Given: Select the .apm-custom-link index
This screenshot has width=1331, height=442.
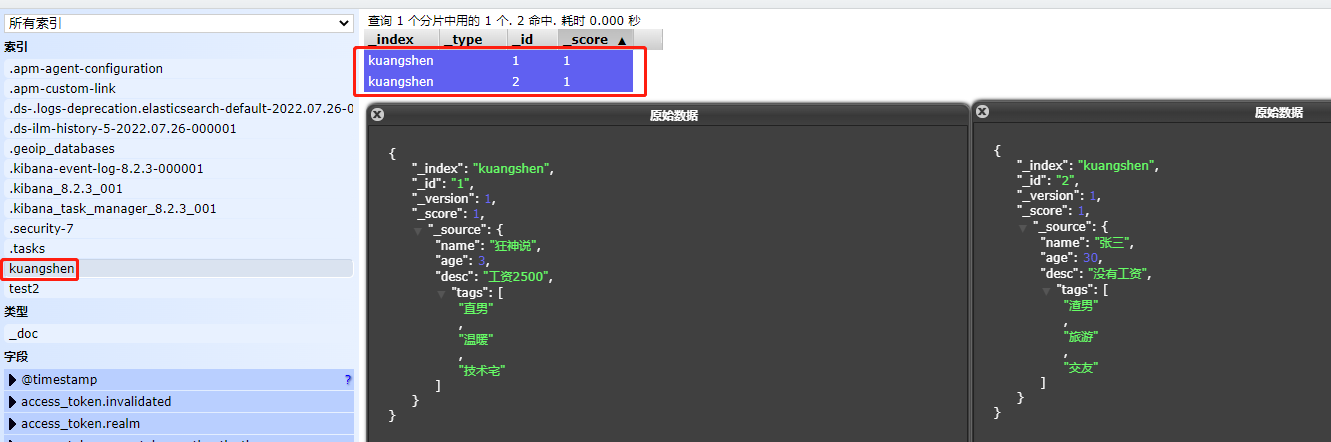Looking at the screenshot, I should (x=178, y=89).
